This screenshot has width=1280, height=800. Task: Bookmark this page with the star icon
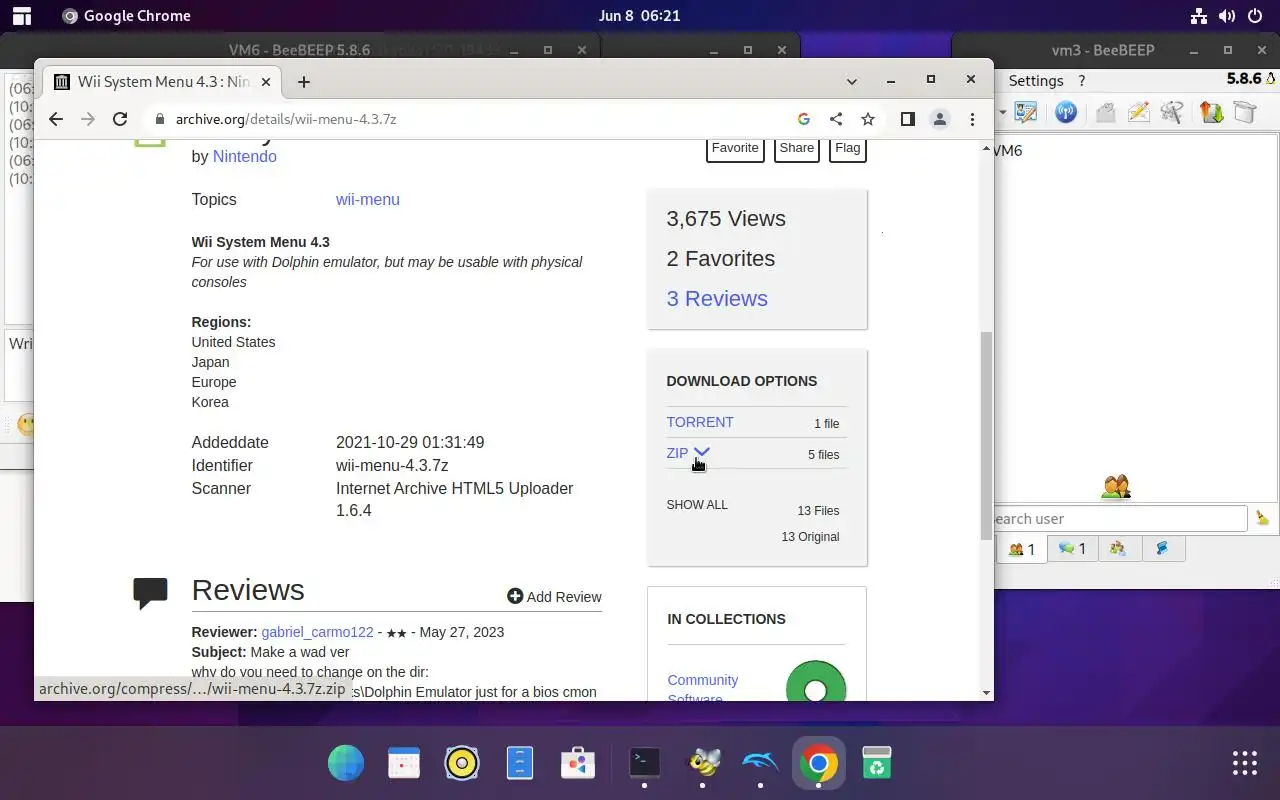[x=868, y=119]
